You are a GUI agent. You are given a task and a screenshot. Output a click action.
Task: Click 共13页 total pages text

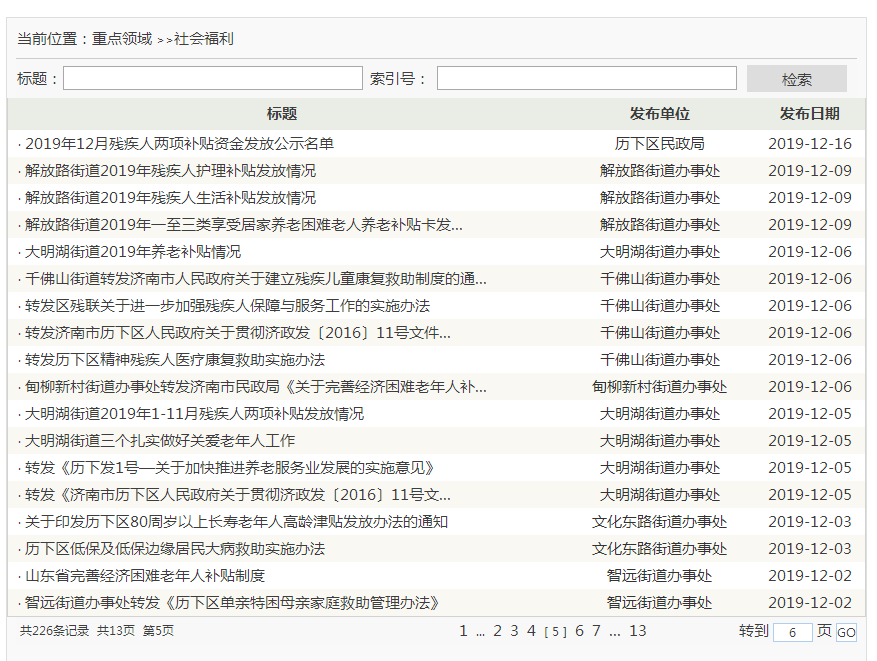116,631
